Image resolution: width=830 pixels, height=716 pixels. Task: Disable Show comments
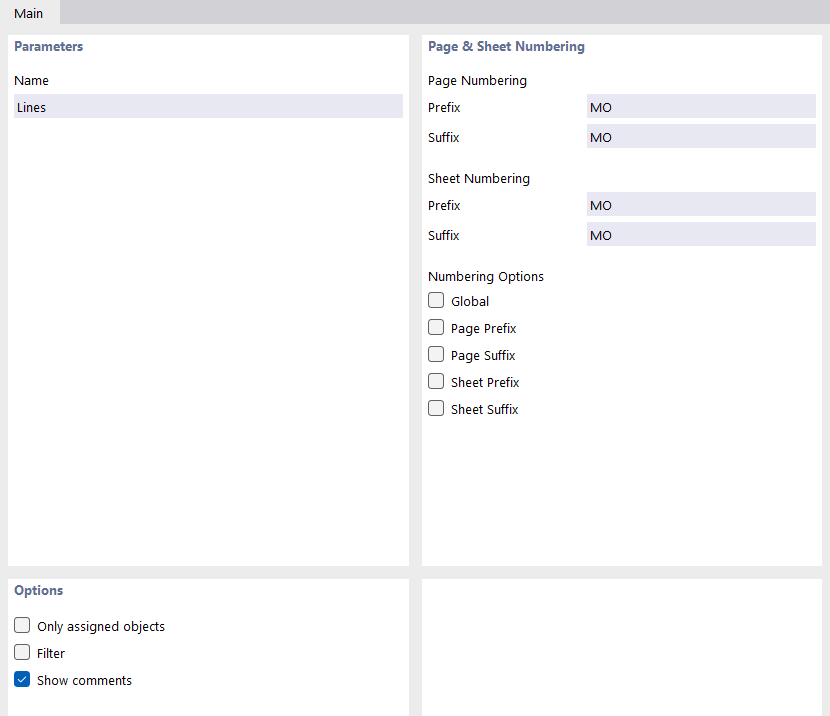(22, 679)
